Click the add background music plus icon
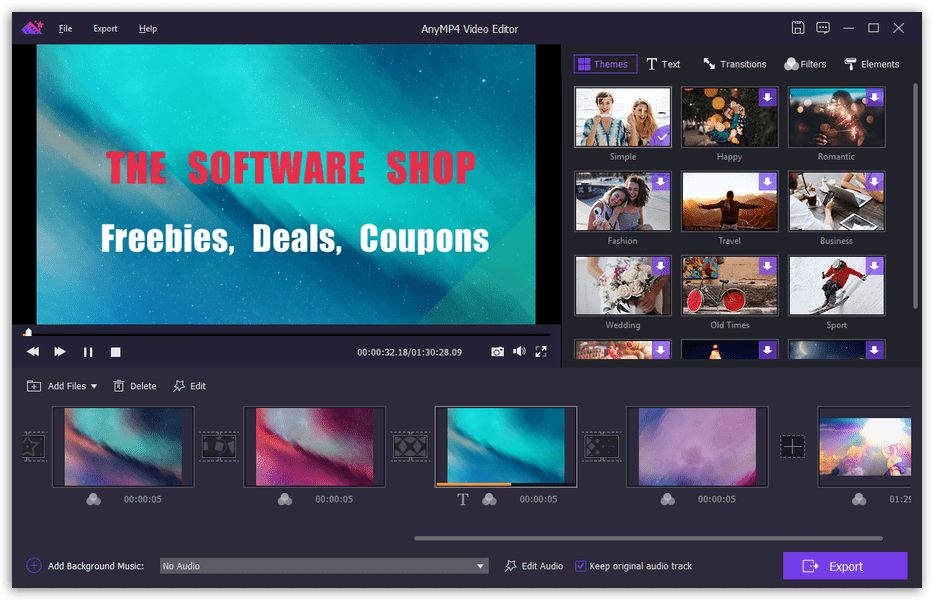Viewport: 934px width, 600px height. pos(34,565)
